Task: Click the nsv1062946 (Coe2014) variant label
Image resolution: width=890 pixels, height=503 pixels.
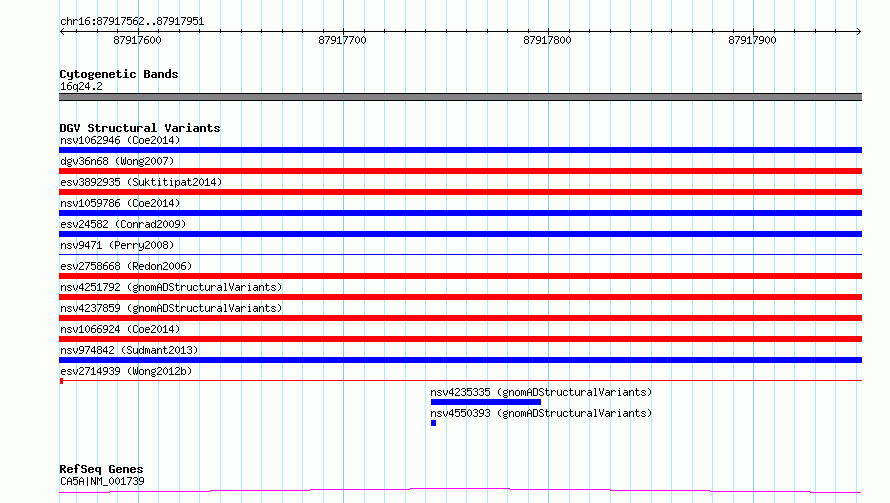Action: click(120, 140)
